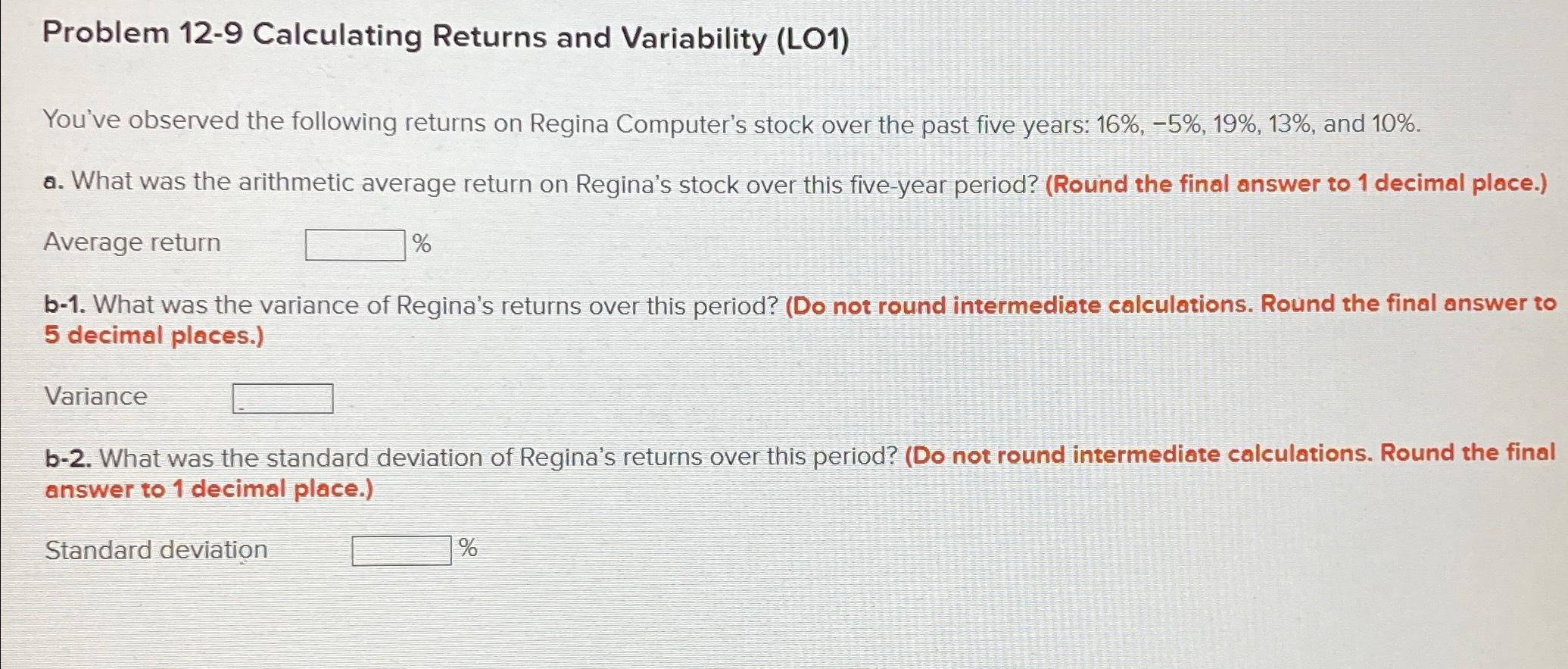Click the Standard deviation input box
Screen dimensions: 1568x669
(402, 550)
